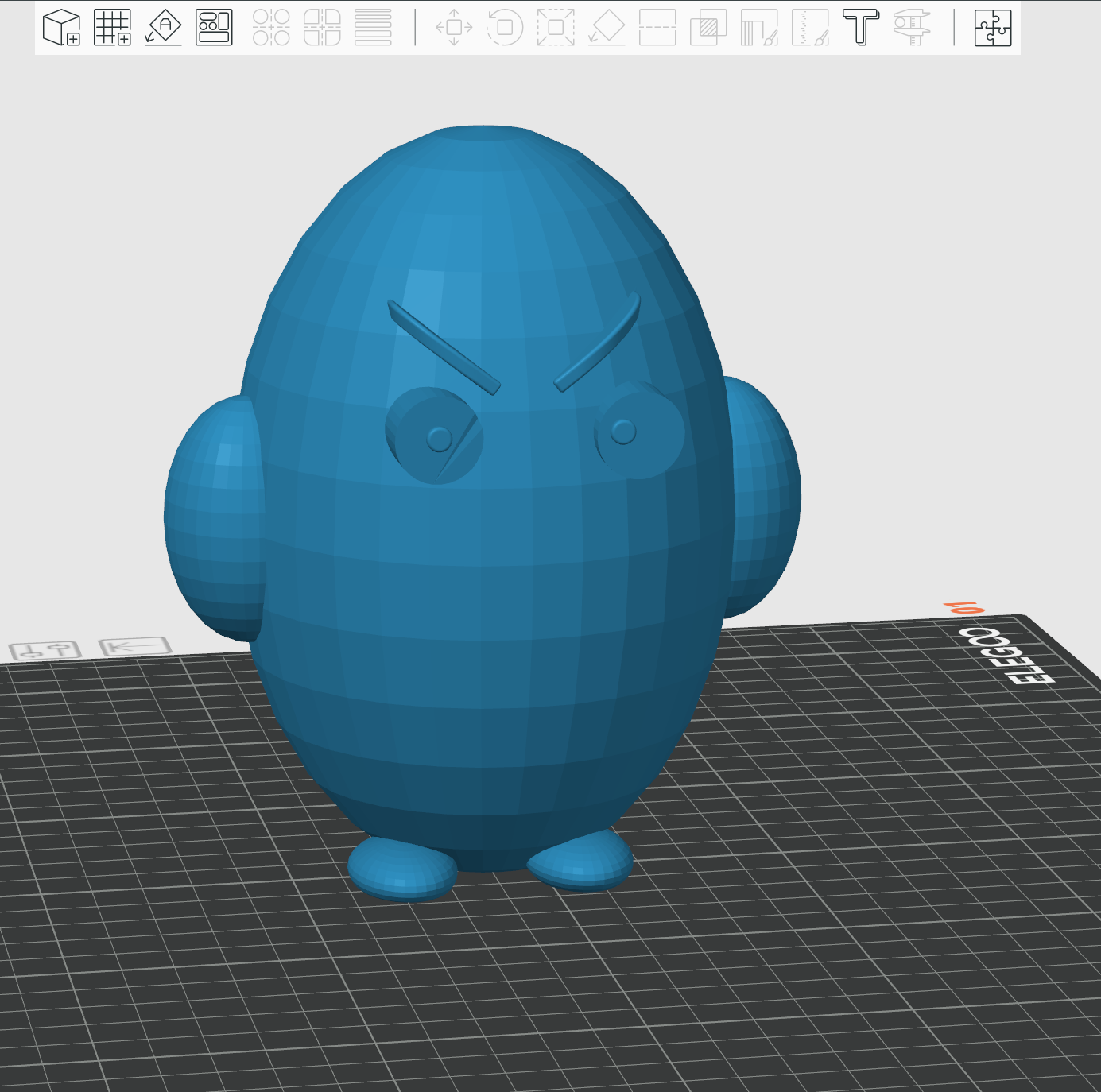Open plate settings slider icon on bed

click(x=45, y=650)
